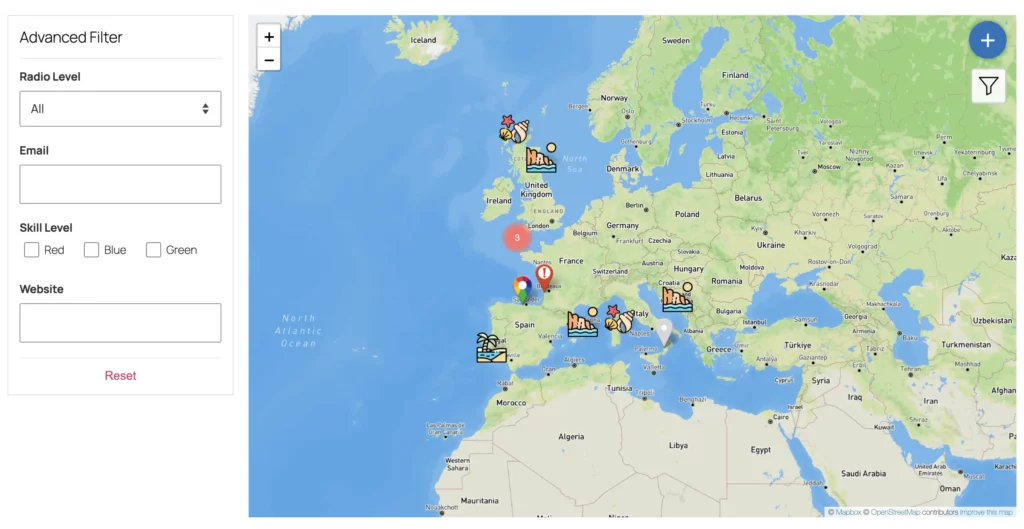Click the cliff marker over Croatia
This screenshot has height=529, width=1024.
point(677,298)
